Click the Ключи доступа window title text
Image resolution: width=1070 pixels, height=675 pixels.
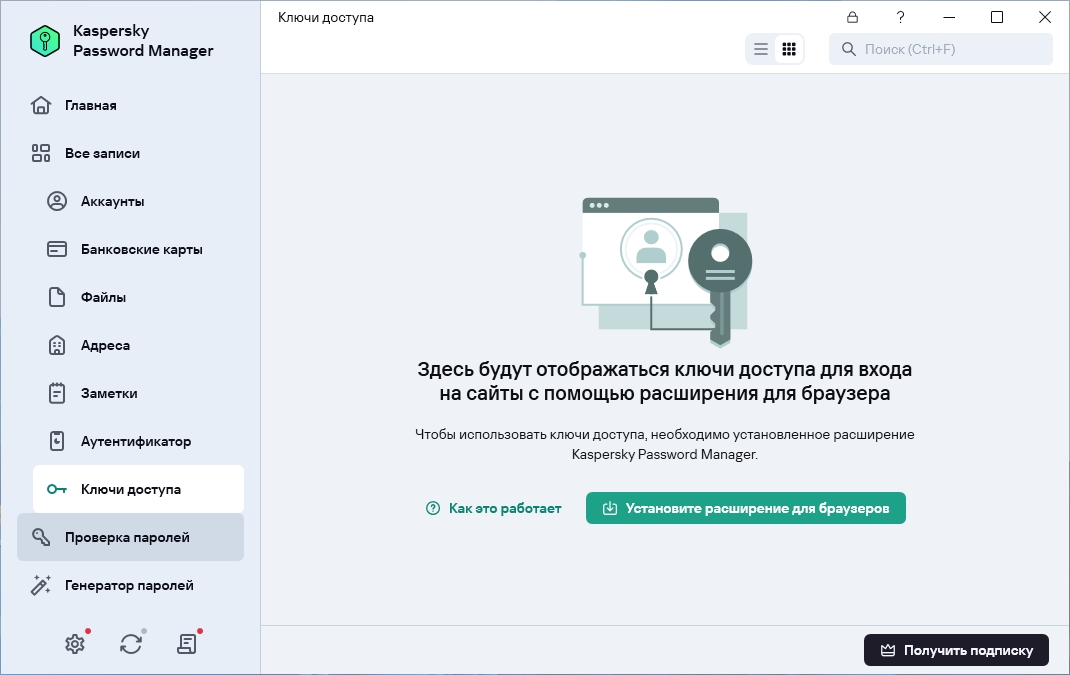point(326,18)
